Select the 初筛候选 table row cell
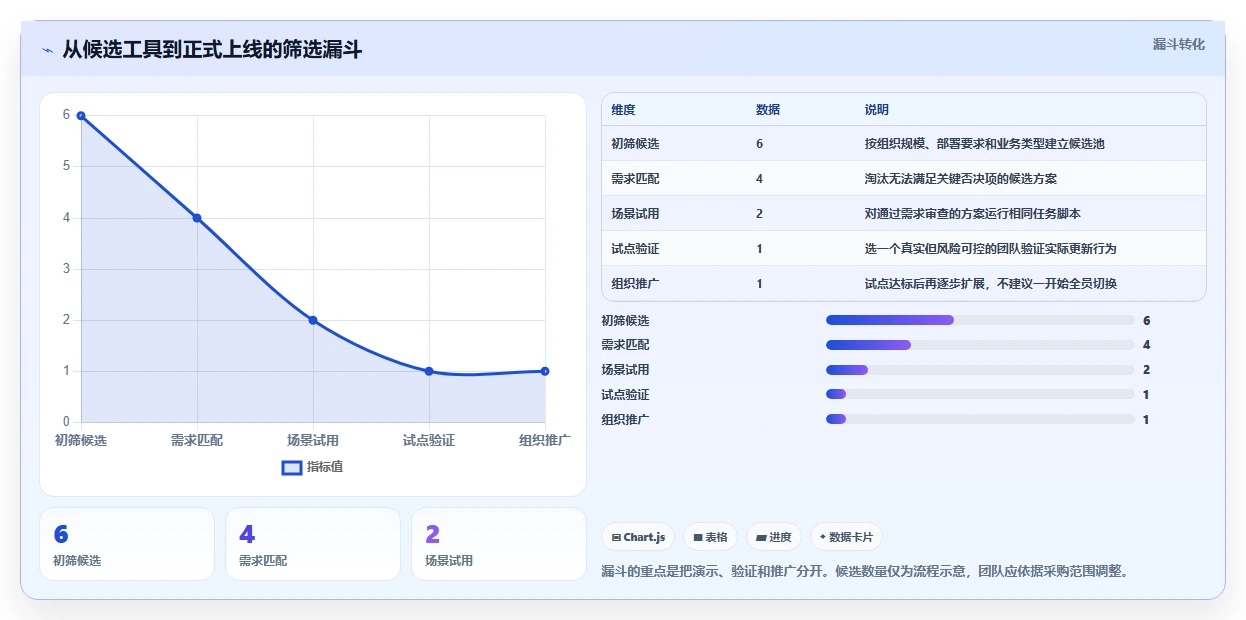 coord(635,144)
